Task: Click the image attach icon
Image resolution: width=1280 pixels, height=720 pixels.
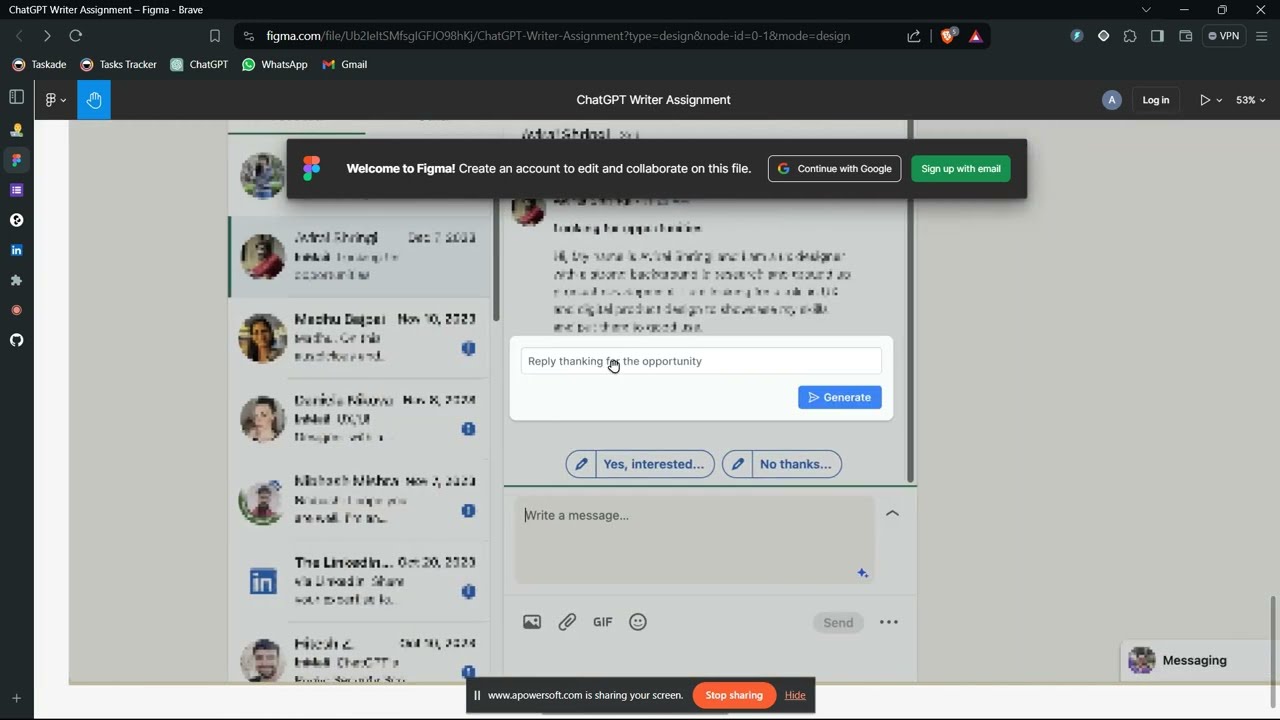Action: pos(532,622)
